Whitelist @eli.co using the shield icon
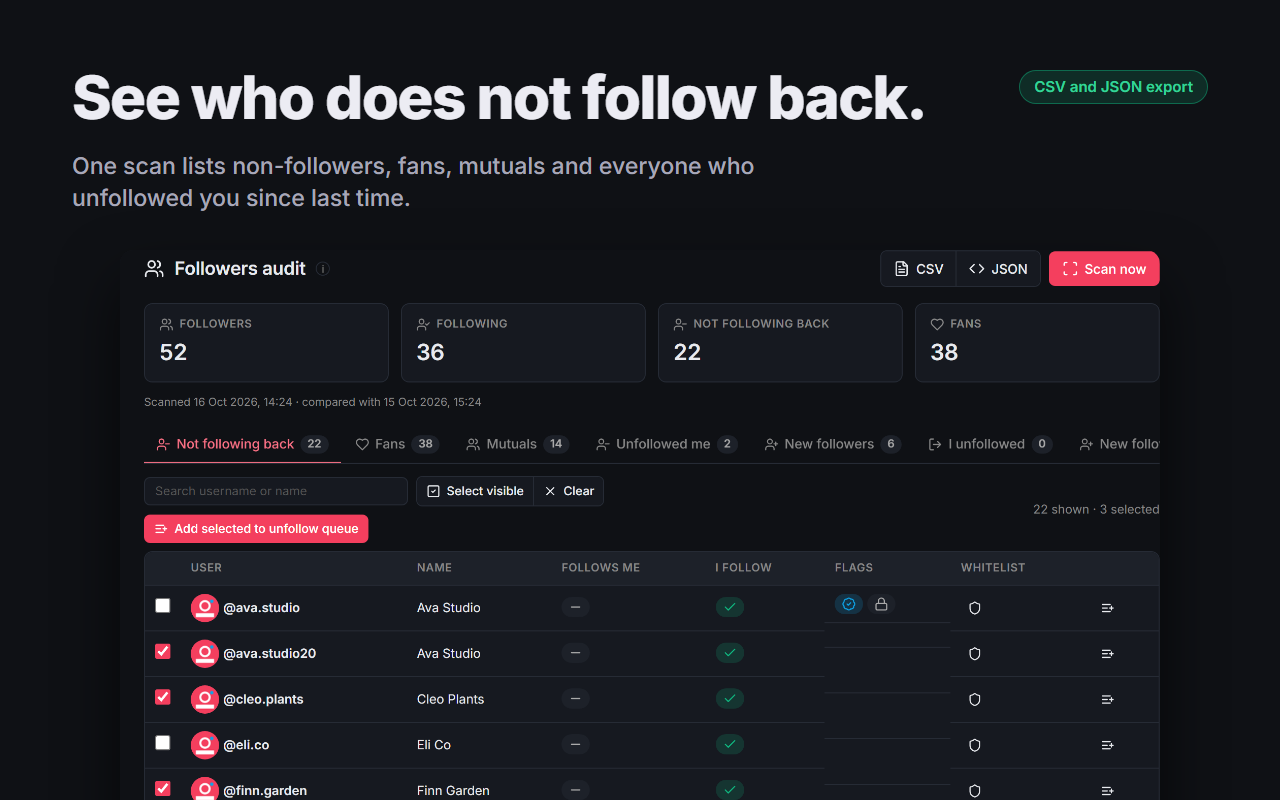The height and width of the screenshot is (800, 1280). coord(975,745)
